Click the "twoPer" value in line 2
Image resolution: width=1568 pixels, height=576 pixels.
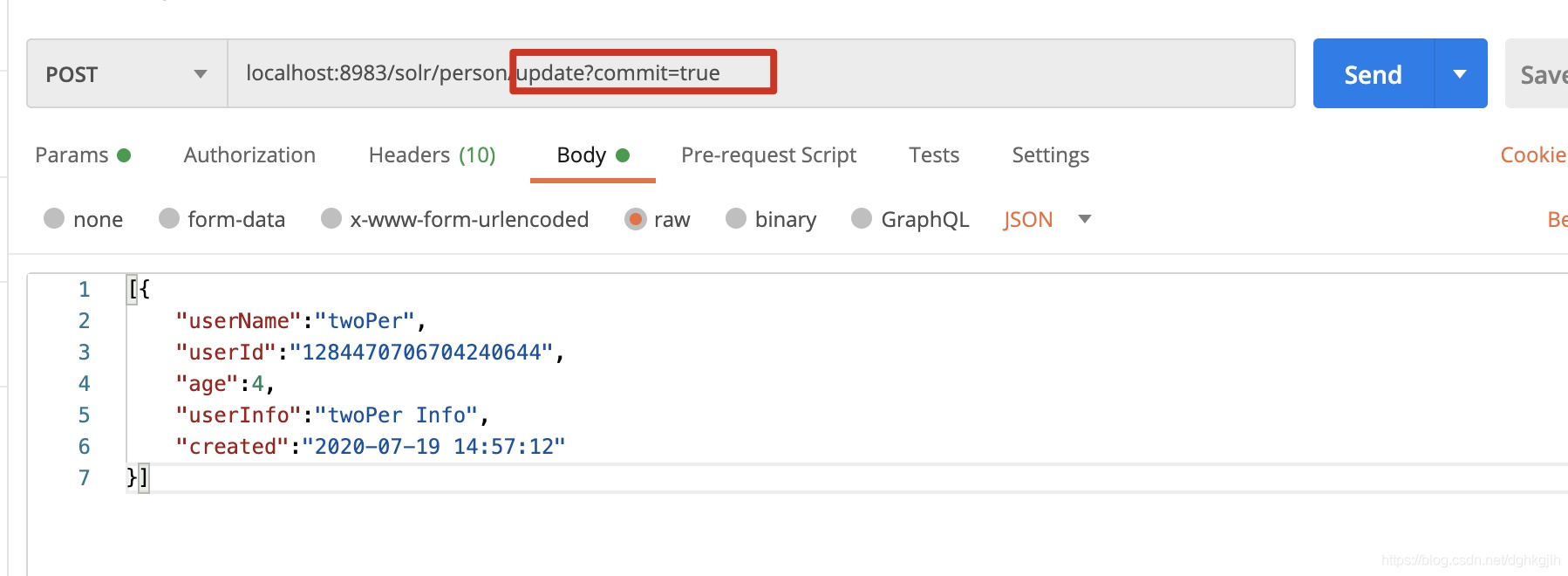365,321
